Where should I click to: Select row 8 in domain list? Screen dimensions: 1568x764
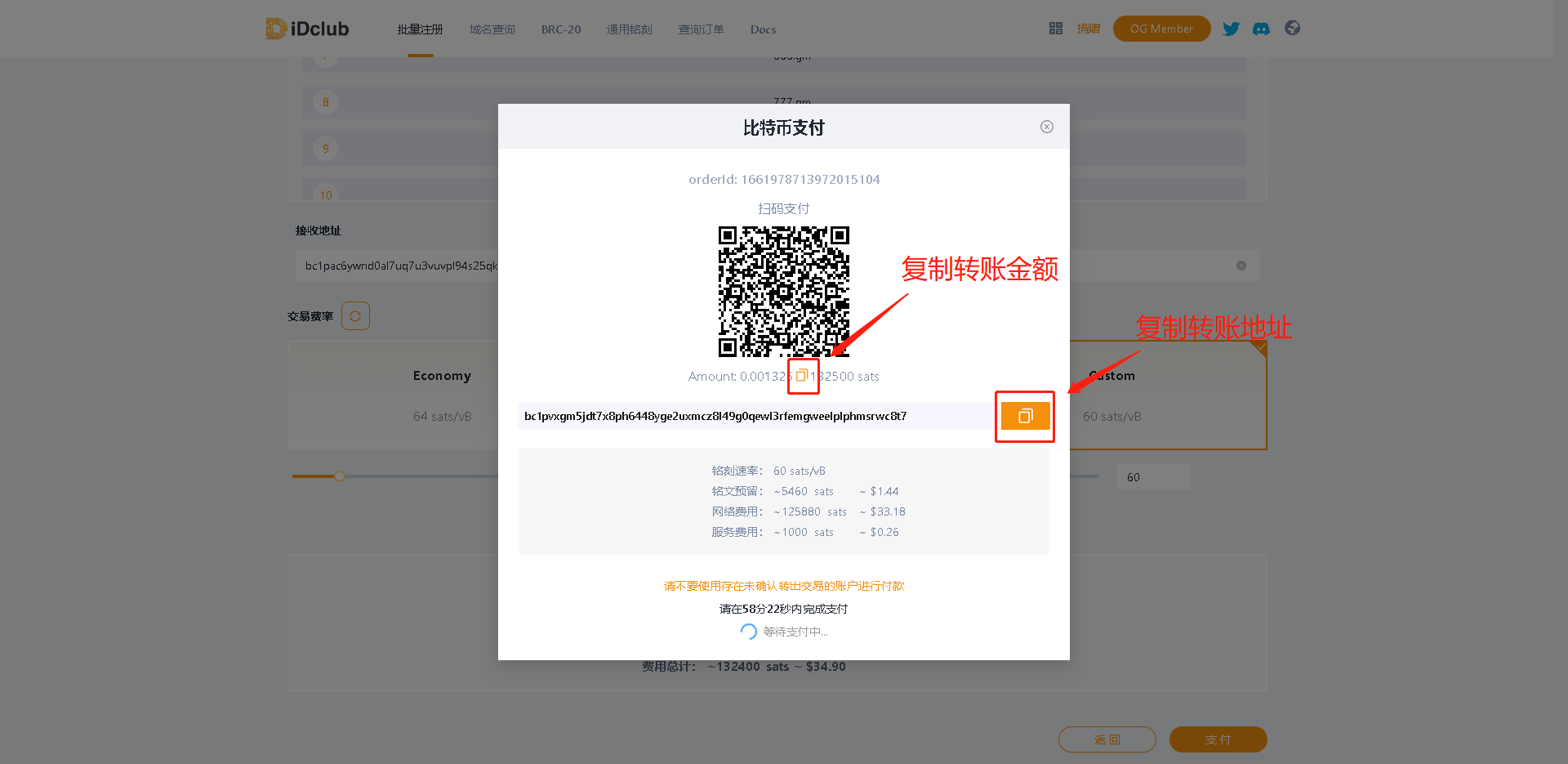point(774,102)
